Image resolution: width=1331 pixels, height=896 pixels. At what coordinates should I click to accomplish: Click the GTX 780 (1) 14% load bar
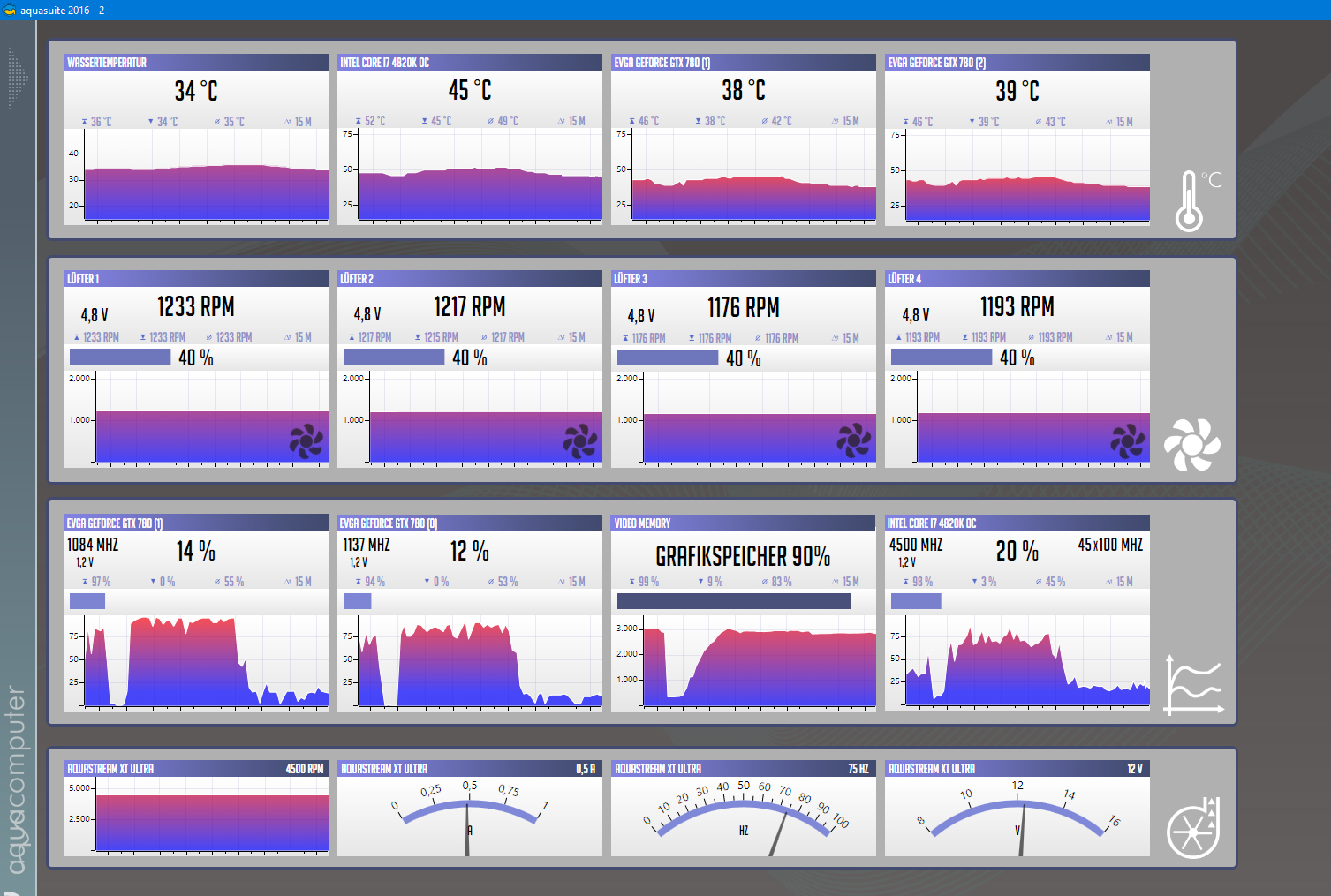[87, 601]
